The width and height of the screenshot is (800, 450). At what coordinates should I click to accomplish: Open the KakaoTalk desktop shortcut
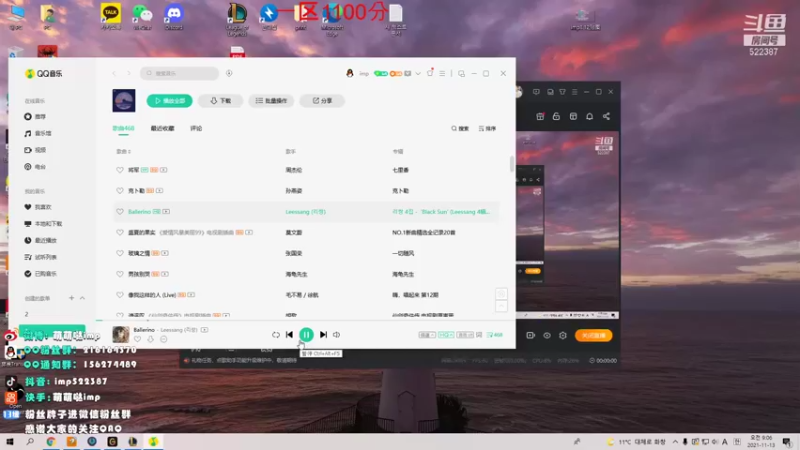click(x=111, y=16)
